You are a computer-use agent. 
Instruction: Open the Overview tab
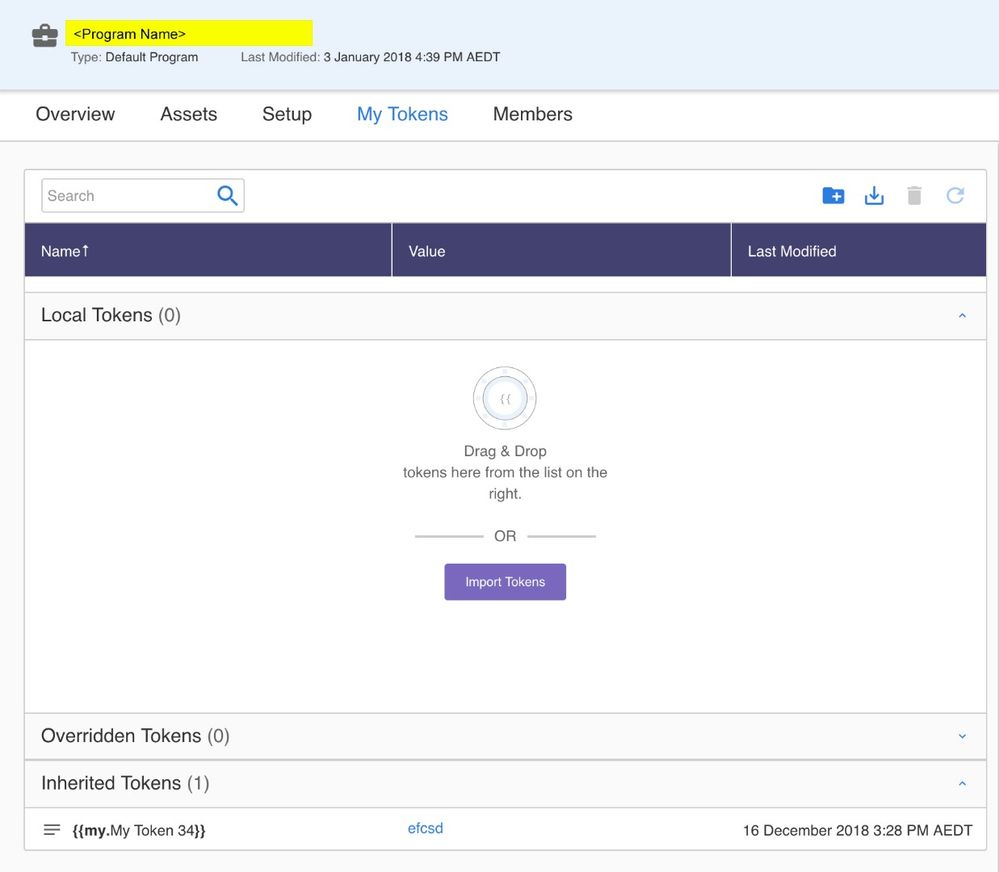[x=75, y=114]
